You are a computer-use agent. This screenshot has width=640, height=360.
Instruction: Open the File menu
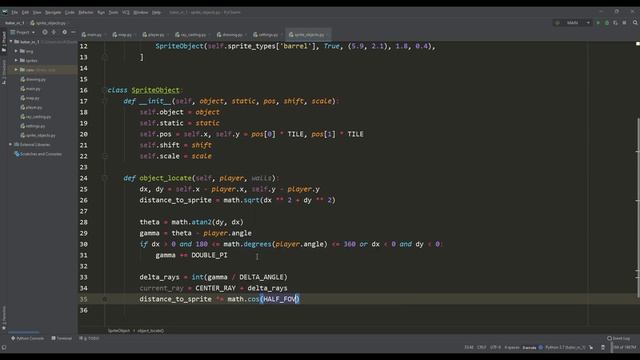coord(14,12)
